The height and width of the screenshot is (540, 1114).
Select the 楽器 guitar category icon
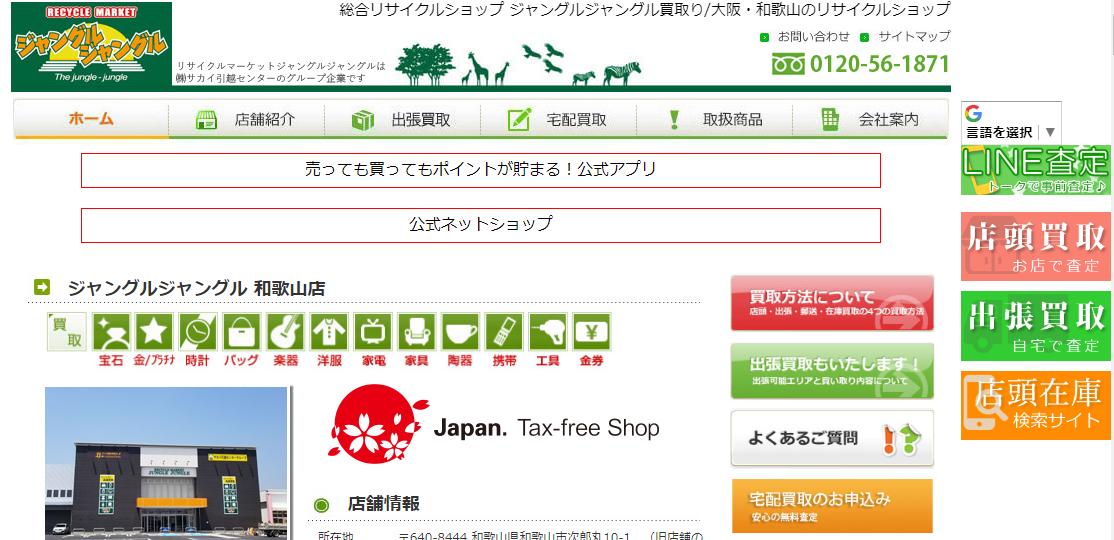286,332
